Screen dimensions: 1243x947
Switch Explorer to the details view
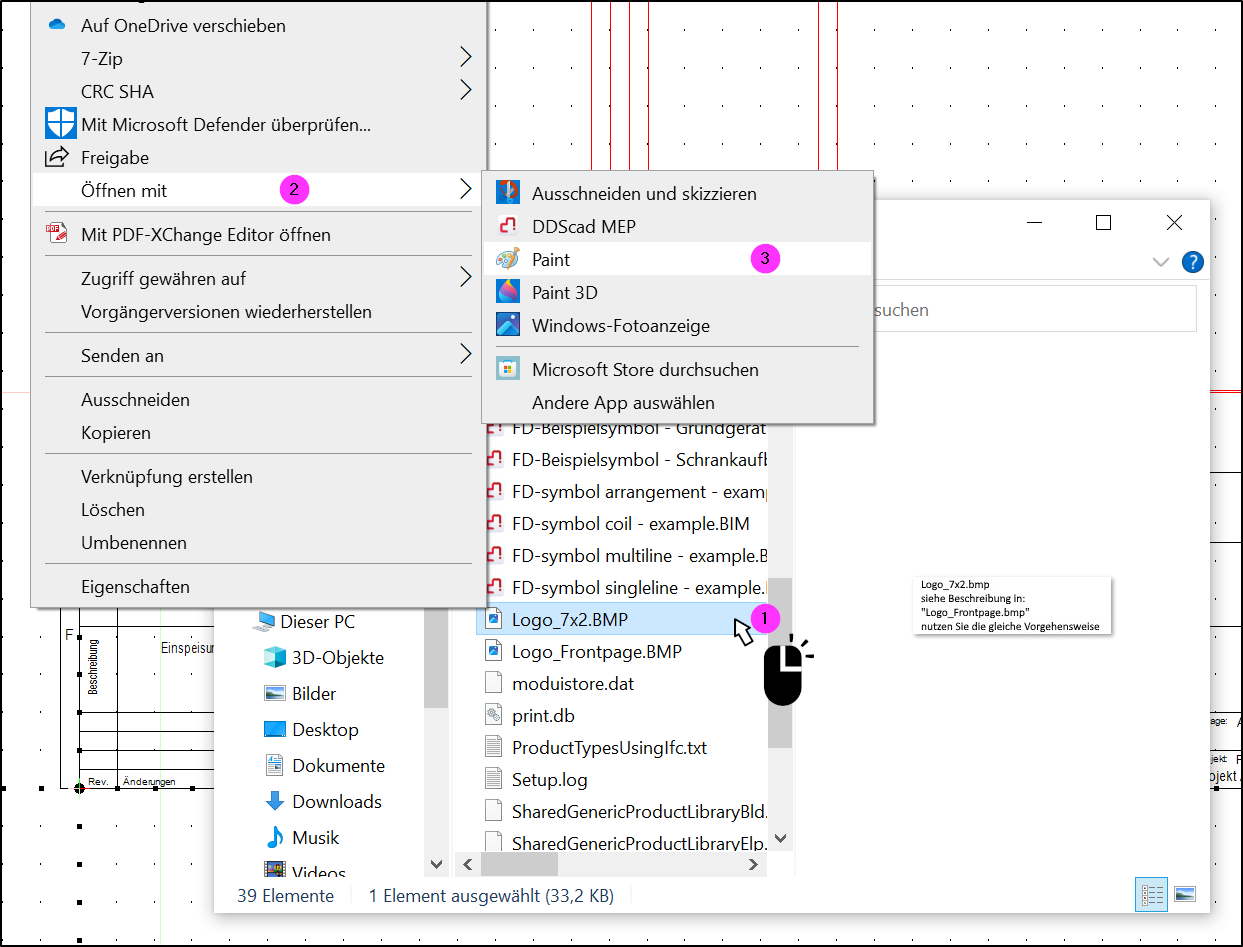(1152, 895)
